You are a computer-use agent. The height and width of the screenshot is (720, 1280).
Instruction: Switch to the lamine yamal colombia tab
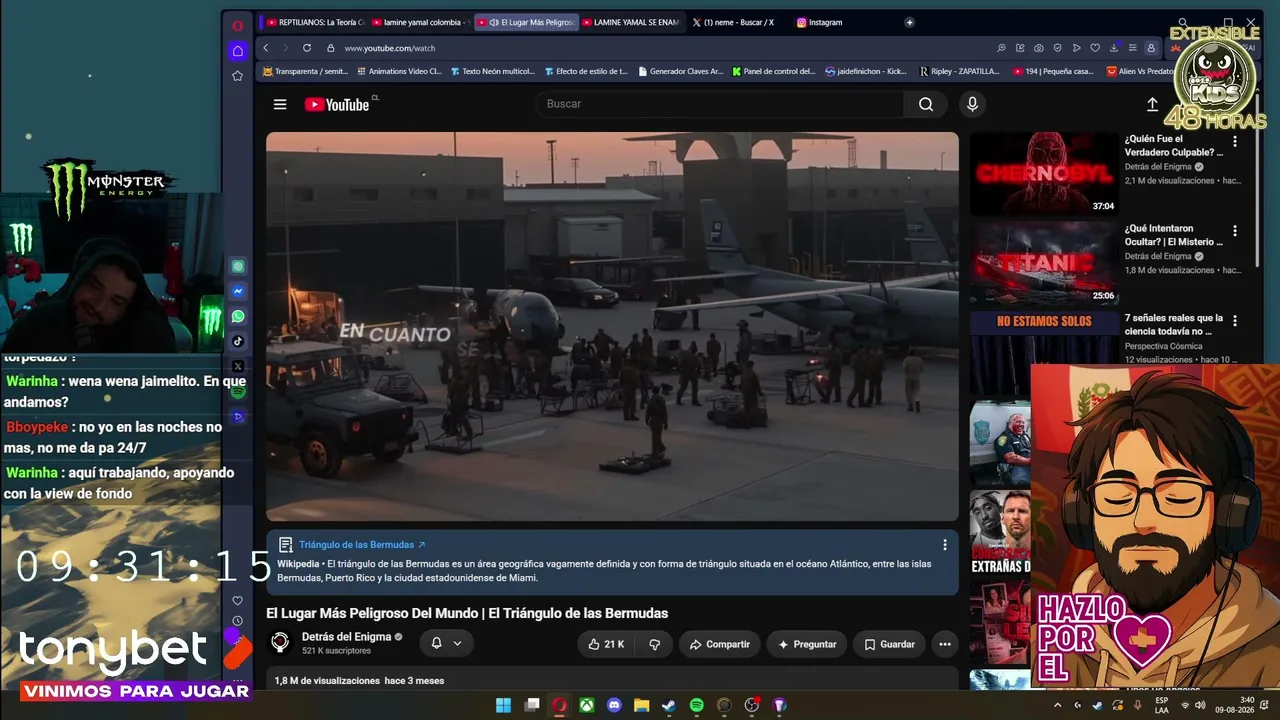tap(420, 22)
